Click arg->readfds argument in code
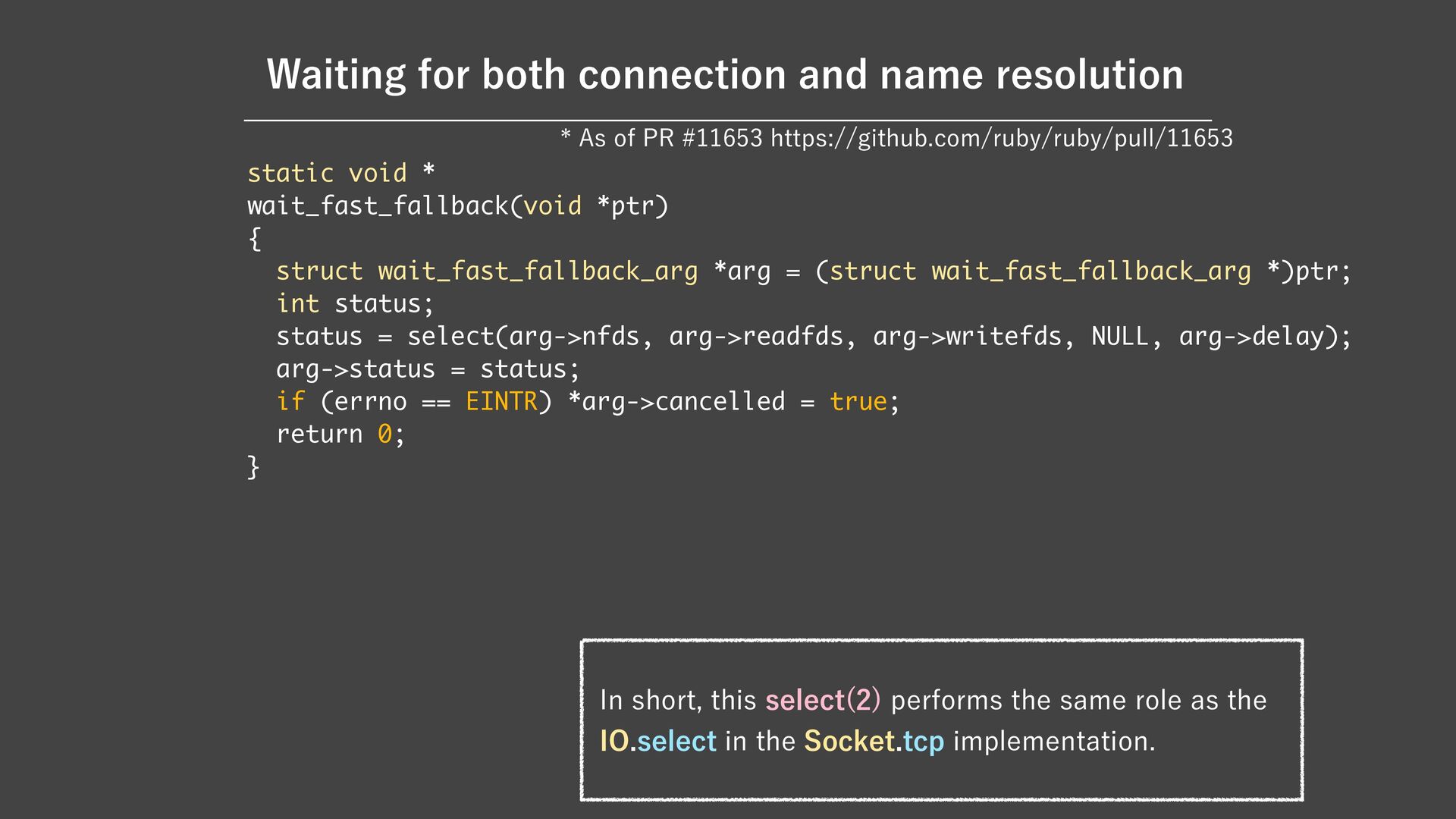Image resolution: width=1456 pixels, height=819 pixels. click(x=755, y=337)
